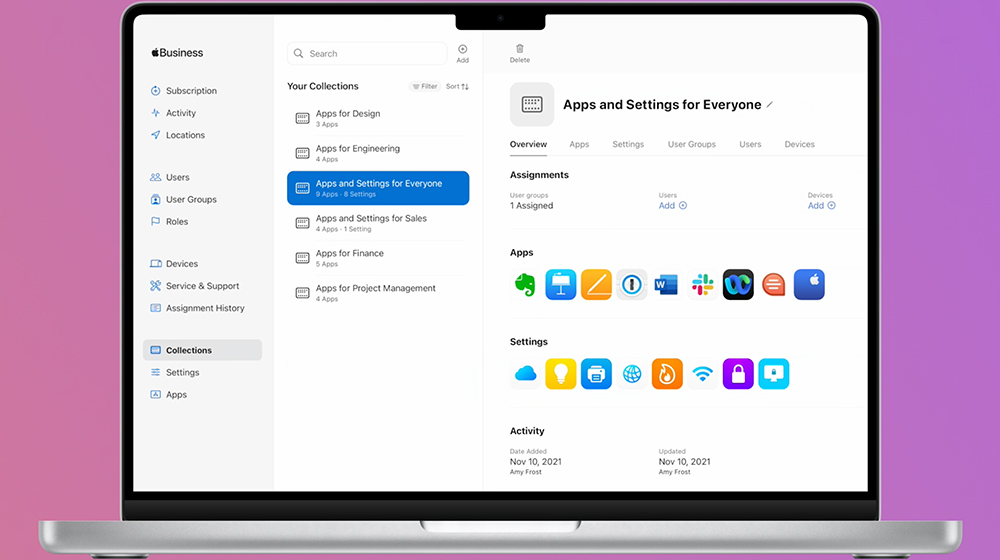1000x560 pixels.
Task: Open Roles in sidebar
Action: (x=170, y=222)
